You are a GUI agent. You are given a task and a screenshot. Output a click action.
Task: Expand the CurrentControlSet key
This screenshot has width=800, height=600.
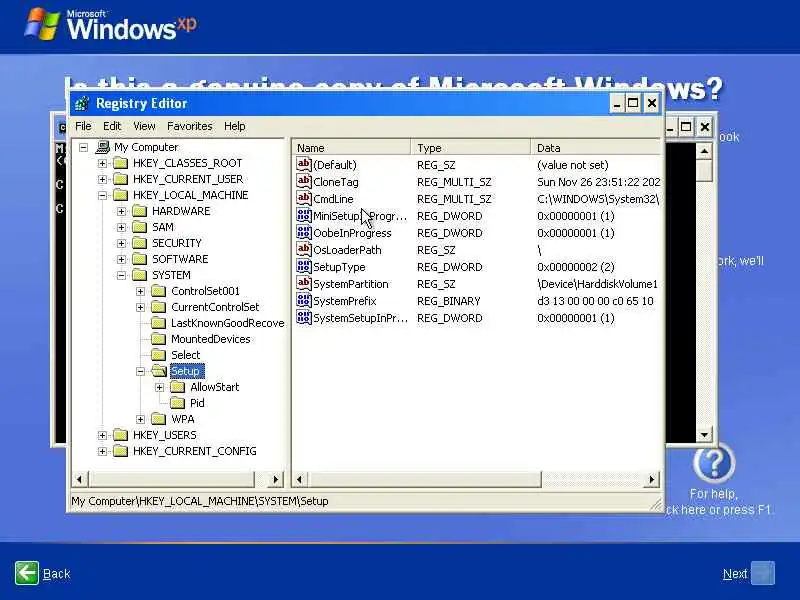tap(141, 308)
